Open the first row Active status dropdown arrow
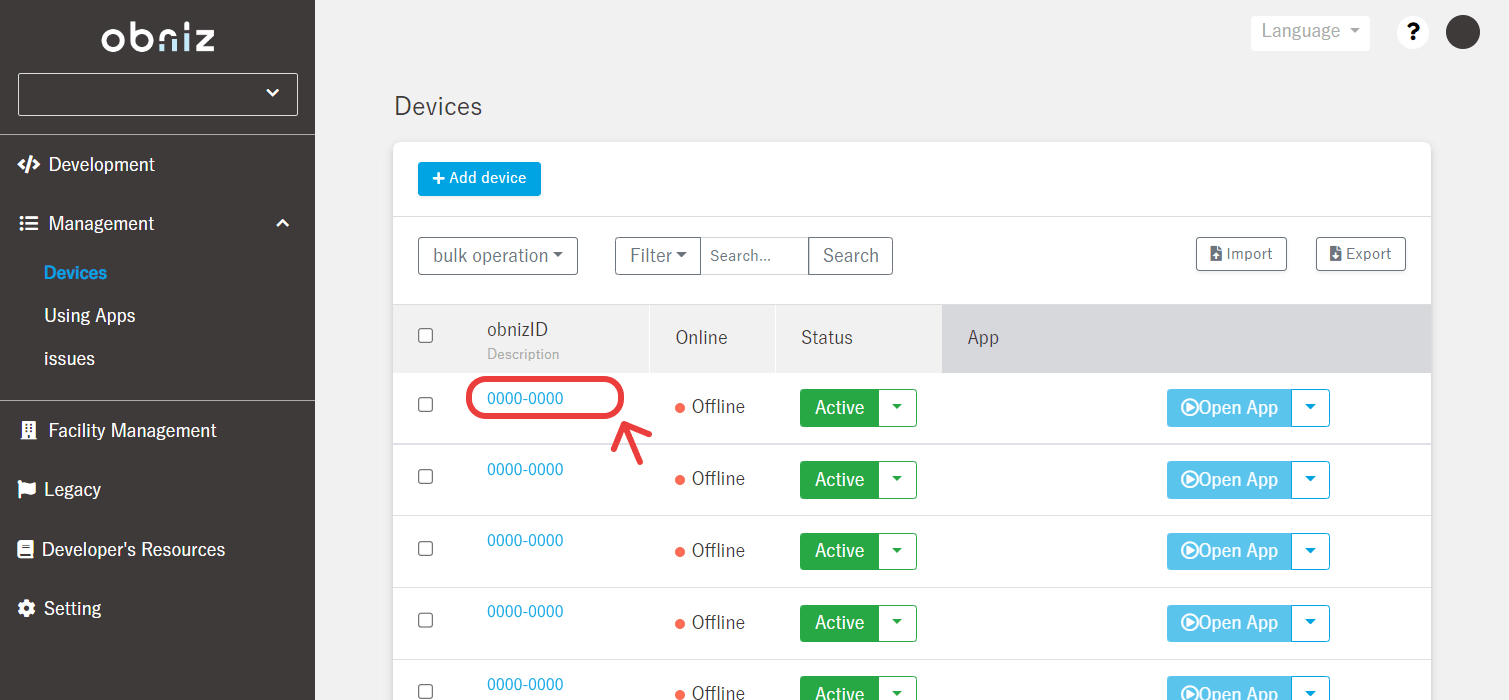The height and width of the screenshot is (700, 1509). click(897, 408)
